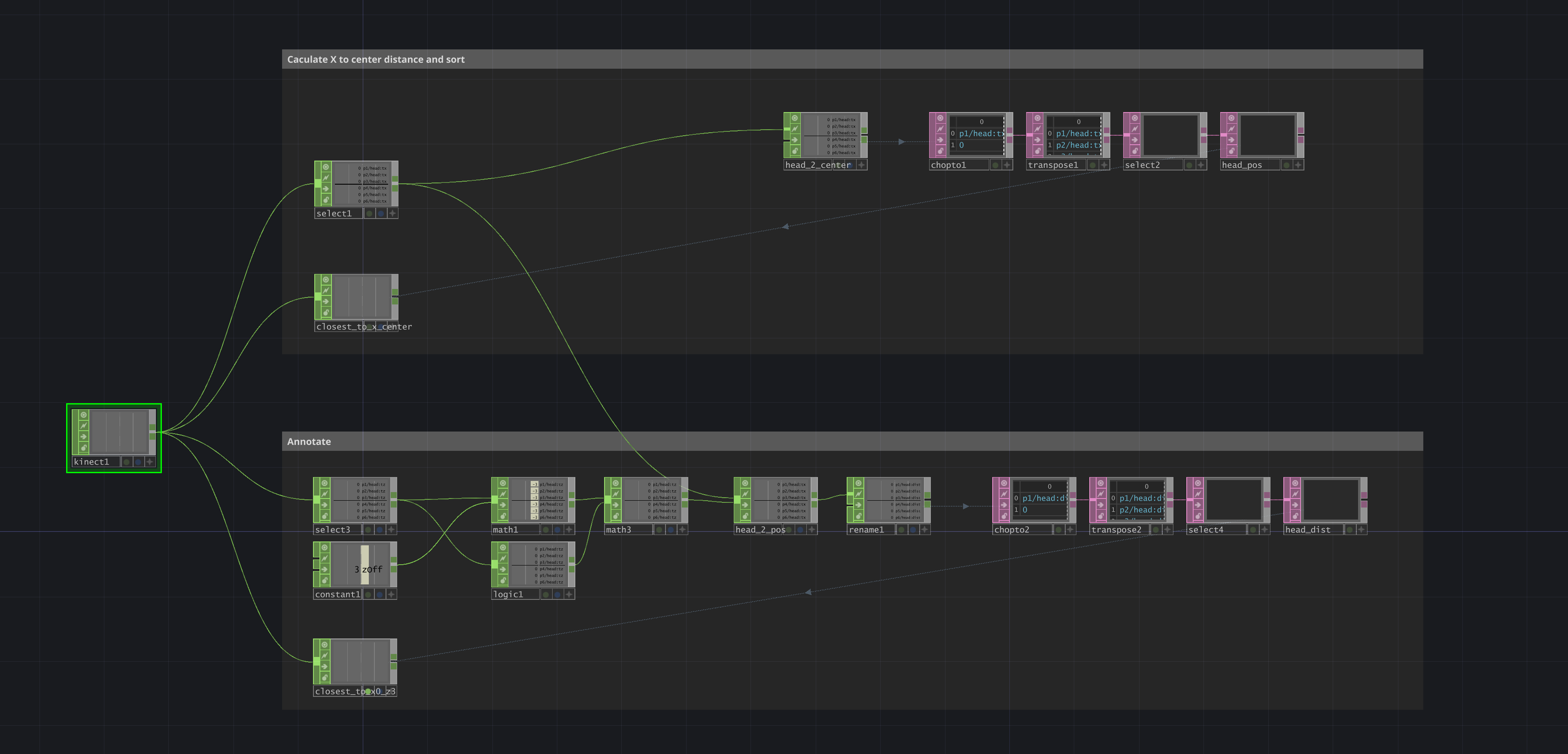Toggle lock flag on constant1 node

pyautogui.click(x=325, y=581)
